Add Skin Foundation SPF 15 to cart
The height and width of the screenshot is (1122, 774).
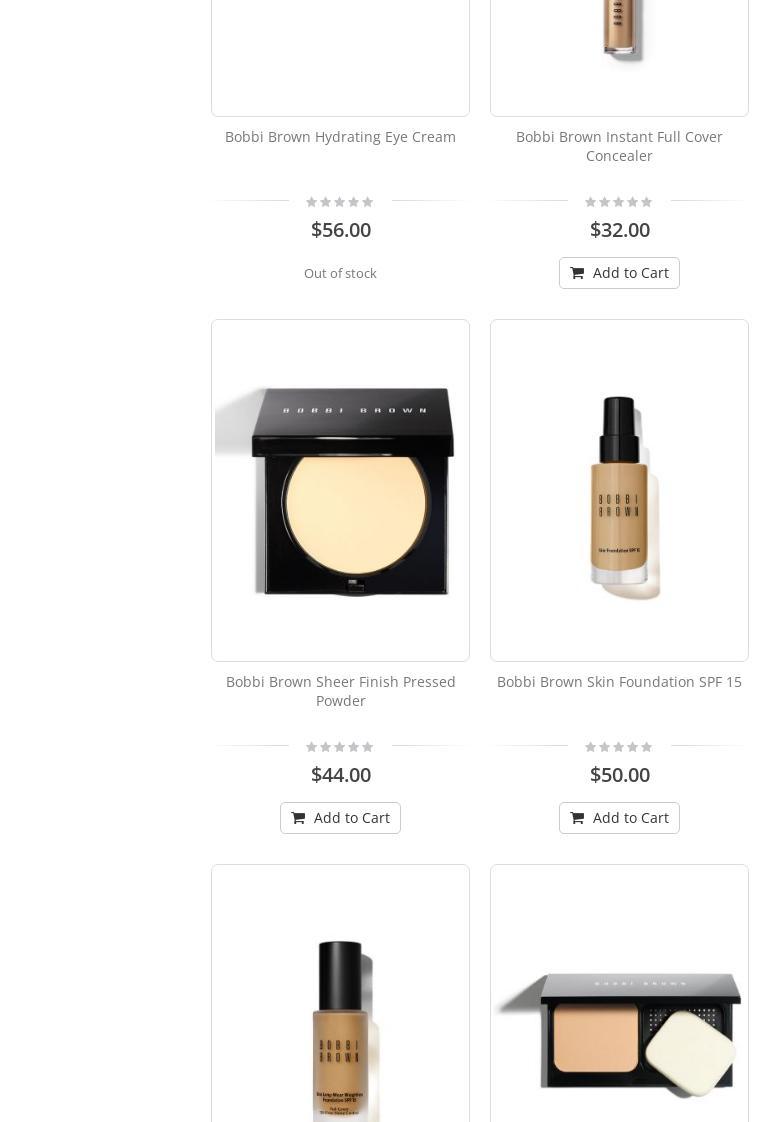click(x=619, y=818)
